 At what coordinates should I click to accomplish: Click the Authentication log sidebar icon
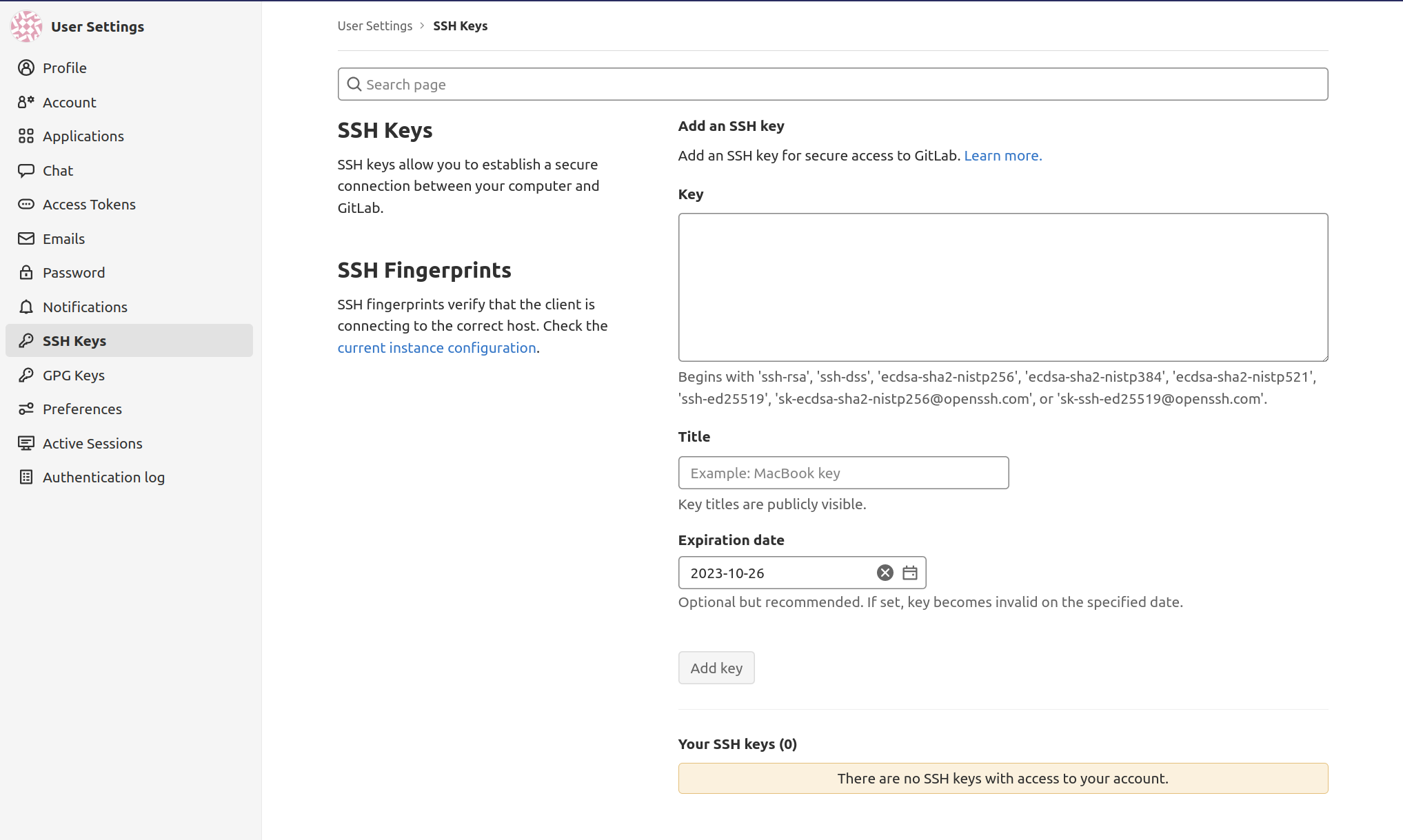coord(26,477)
